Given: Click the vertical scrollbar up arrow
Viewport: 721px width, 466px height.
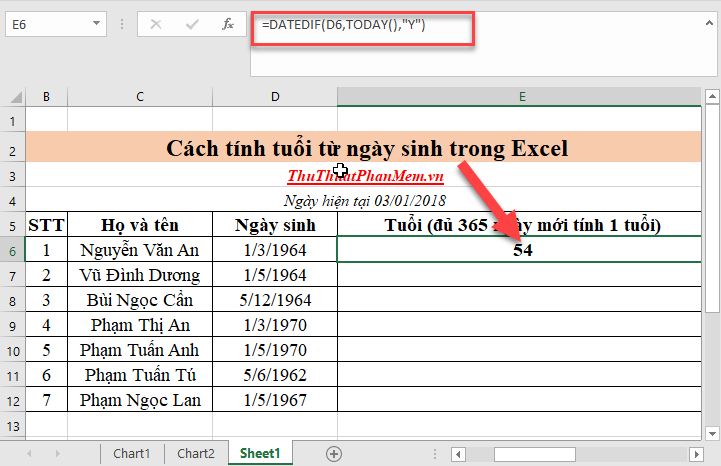Looking at the screenshot, I should [x=712, y=97].
